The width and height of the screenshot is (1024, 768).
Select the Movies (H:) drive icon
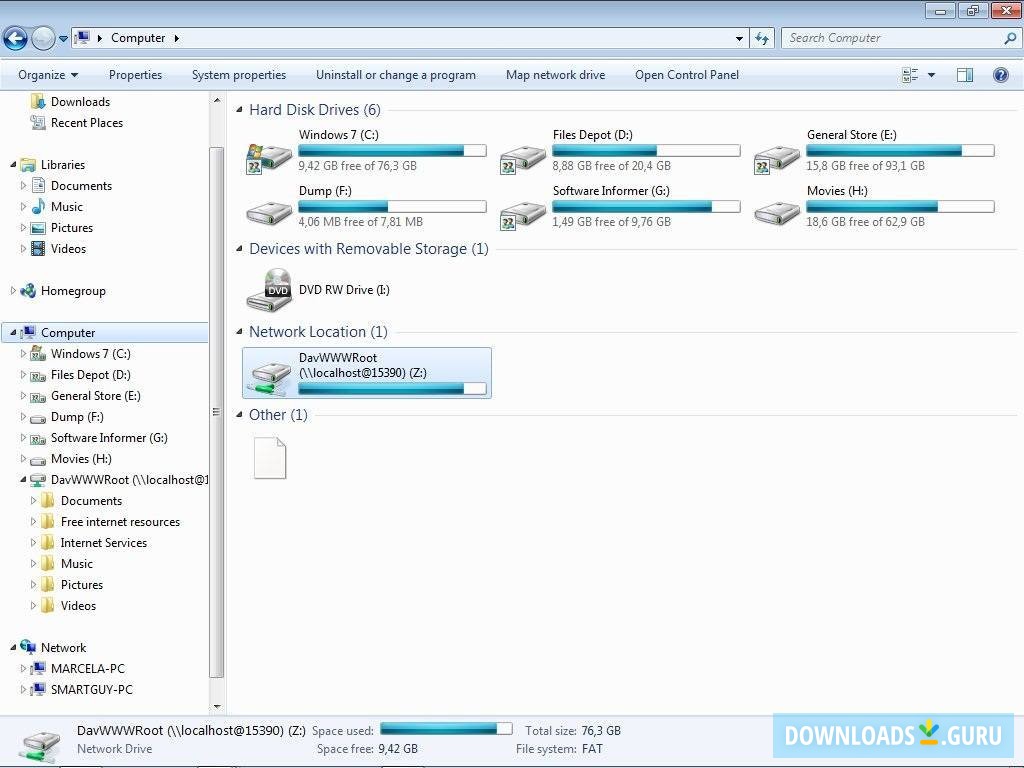pos(776,213)
